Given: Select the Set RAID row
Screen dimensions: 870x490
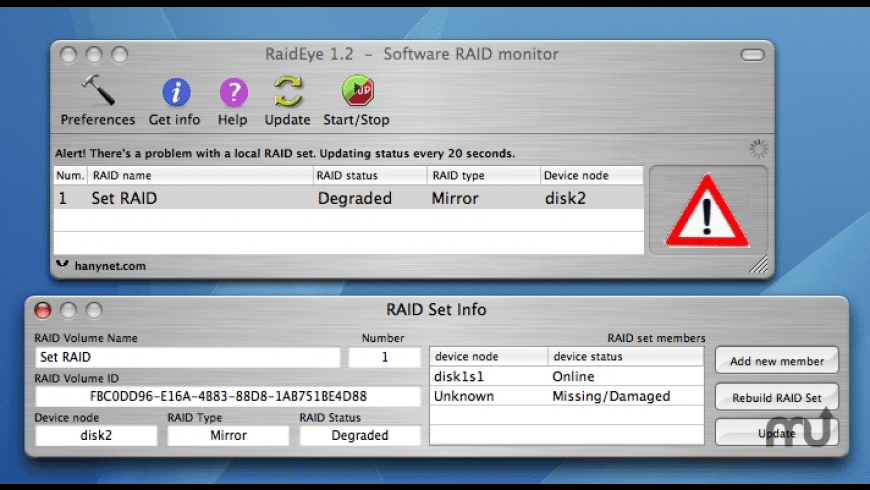Looking at the screenshot, I should (x=348, y=198).
